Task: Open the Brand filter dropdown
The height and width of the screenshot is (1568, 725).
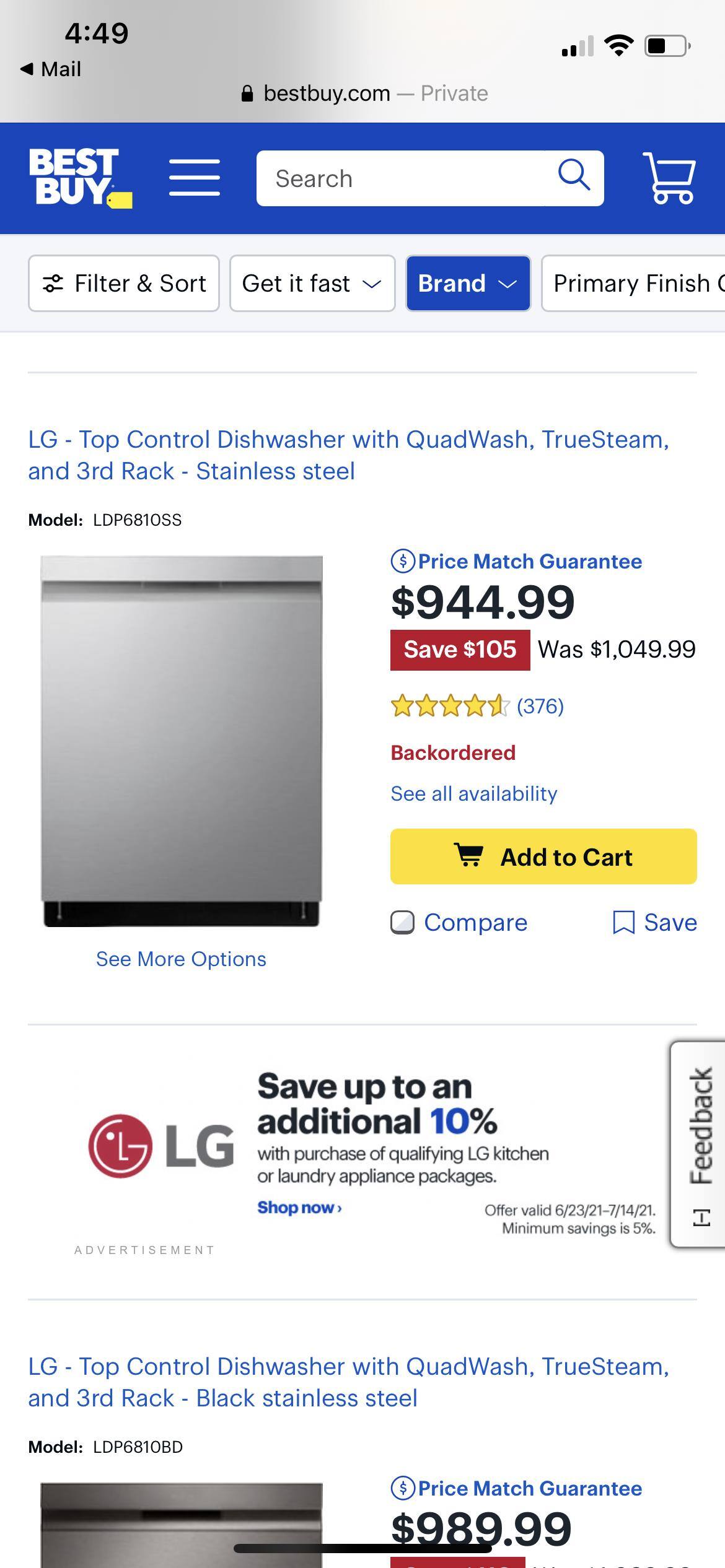Action: pos(468,283)
